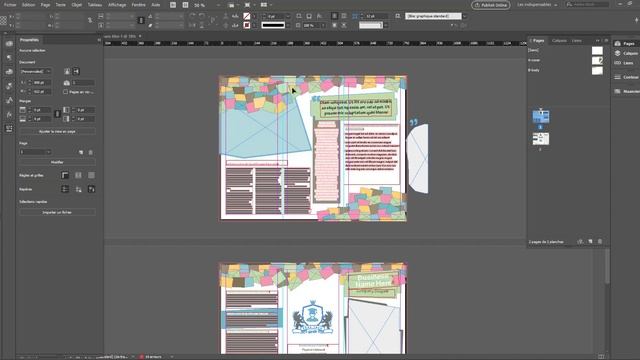
Task: Open the Pages panel flyout menu
Action: click(x=606, y=40)
